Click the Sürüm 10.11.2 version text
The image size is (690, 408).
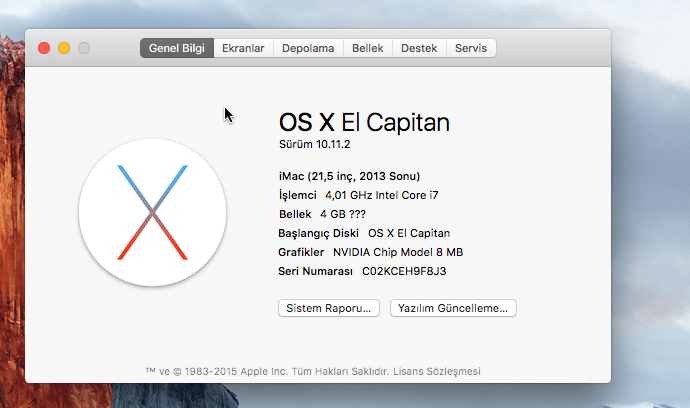pos(315,144)
